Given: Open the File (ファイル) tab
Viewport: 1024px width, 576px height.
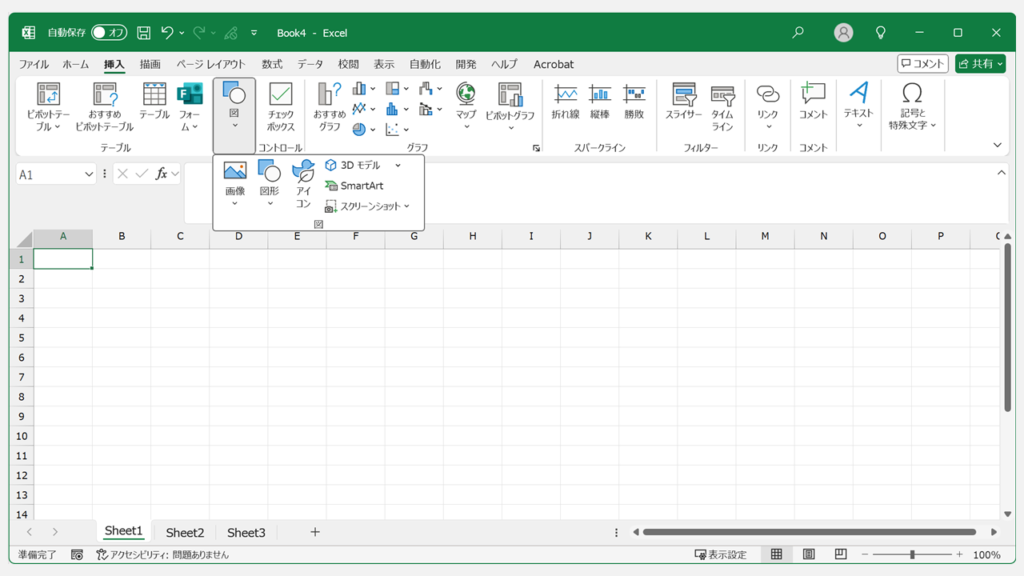Looking at the screenshot, I should click(x=33, y=64).
